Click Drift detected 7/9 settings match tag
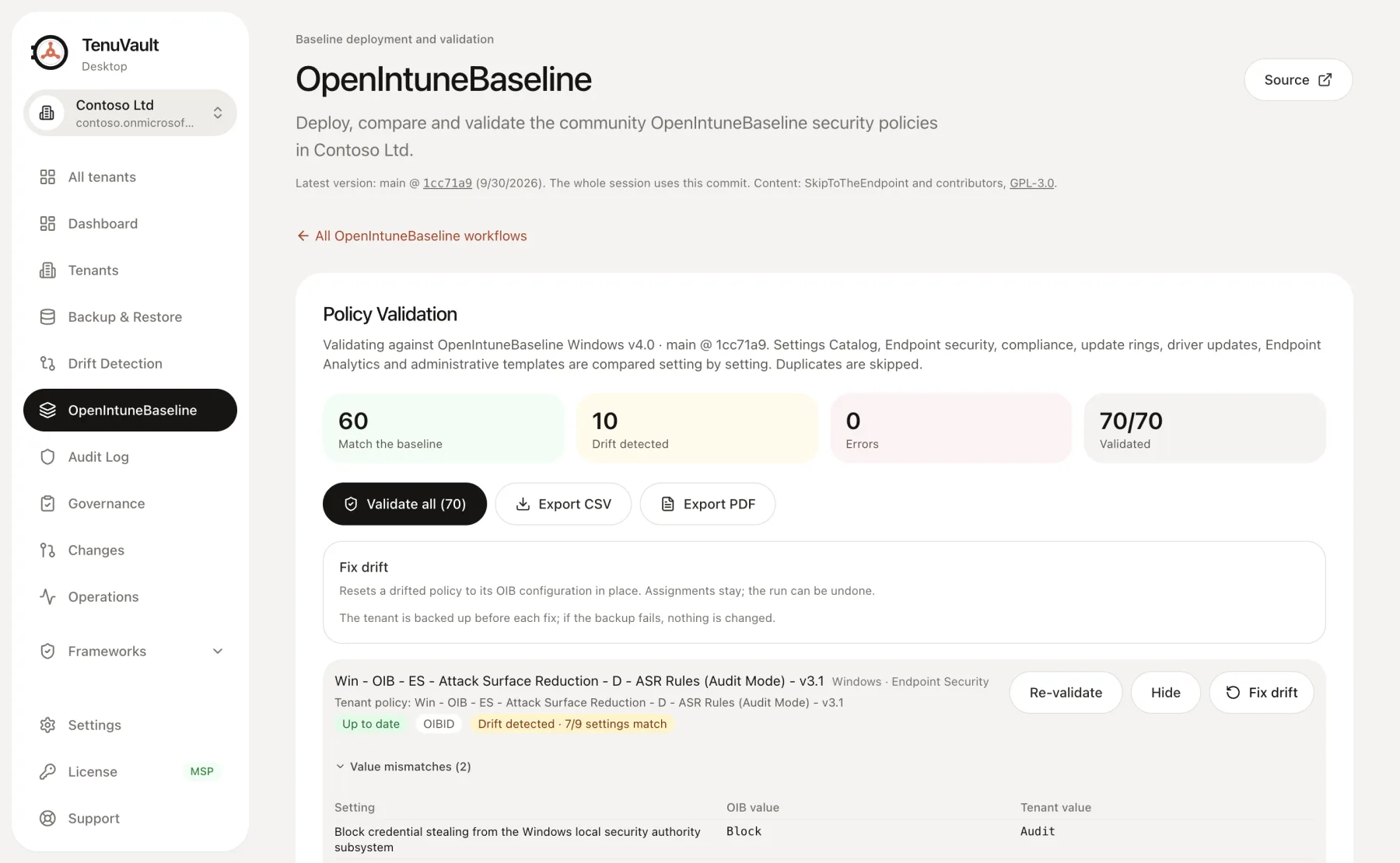1400x863 pixels. 572,724
